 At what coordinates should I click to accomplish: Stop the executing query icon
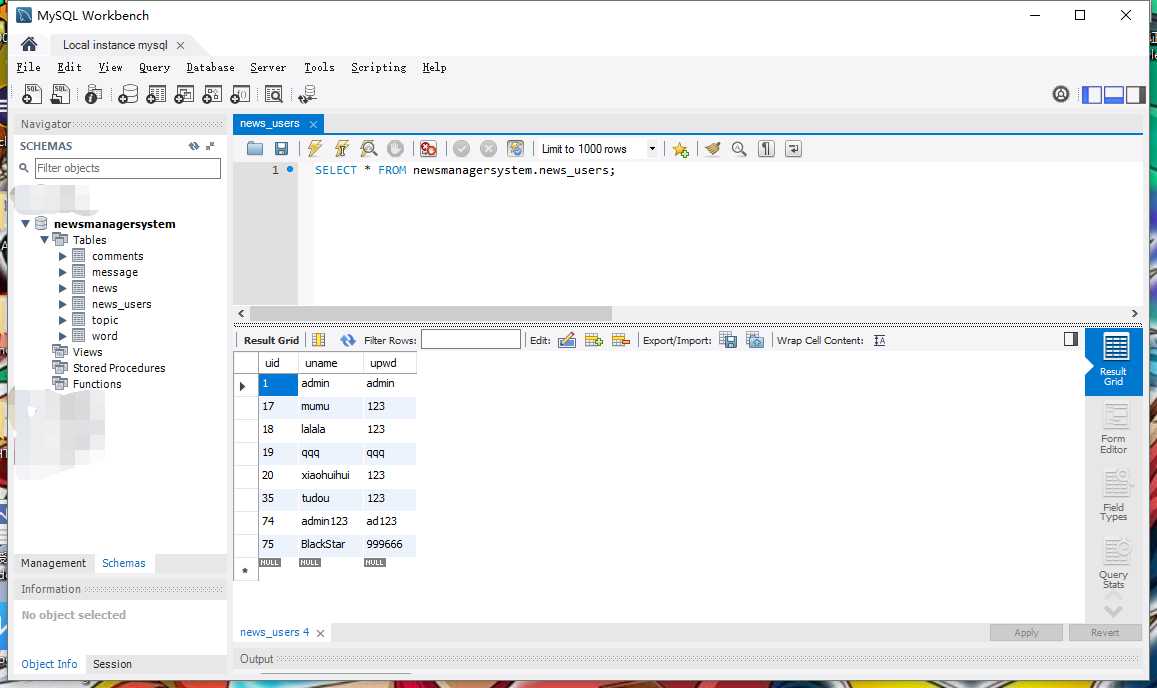click(396, 148)
